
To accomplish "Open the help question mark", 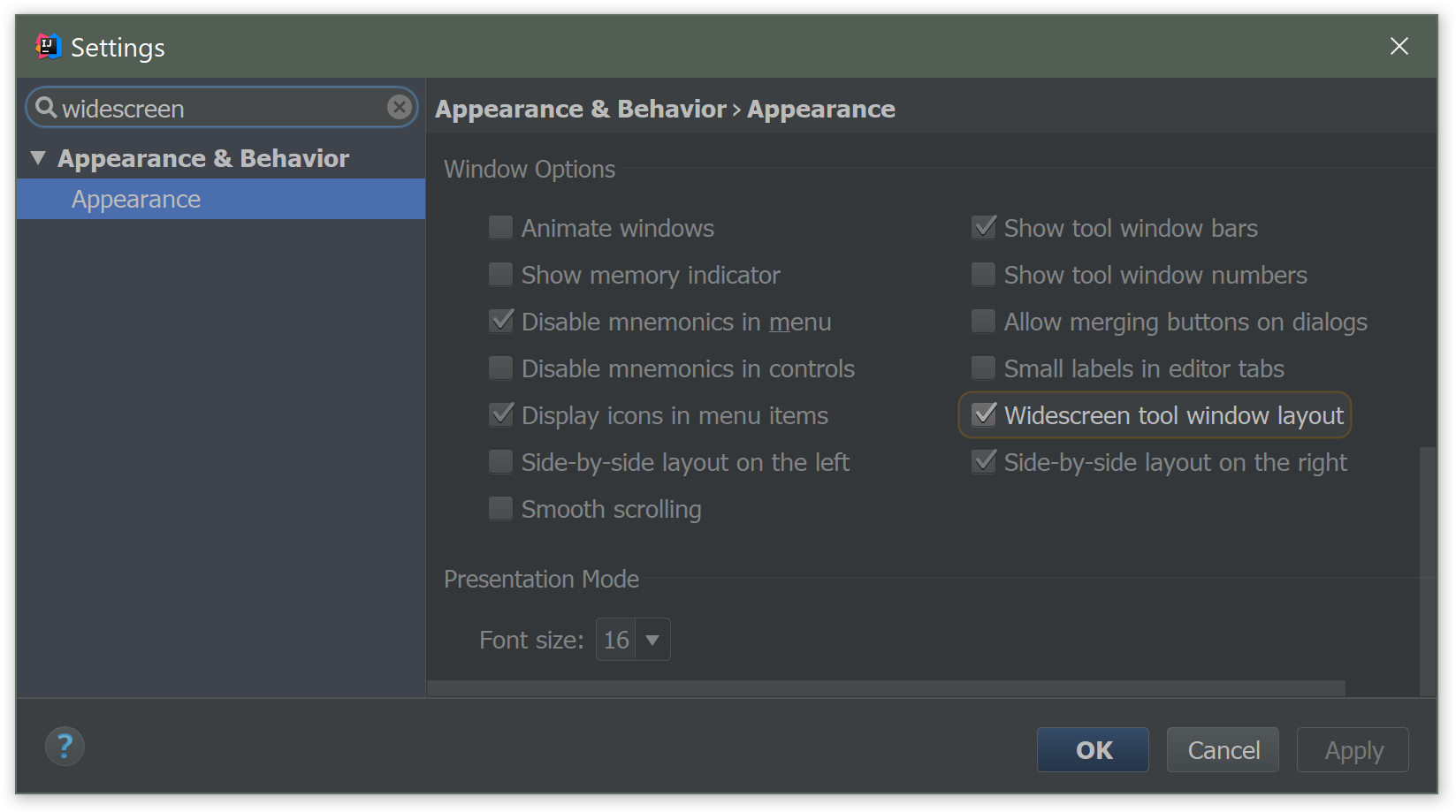I will (65, 747).
